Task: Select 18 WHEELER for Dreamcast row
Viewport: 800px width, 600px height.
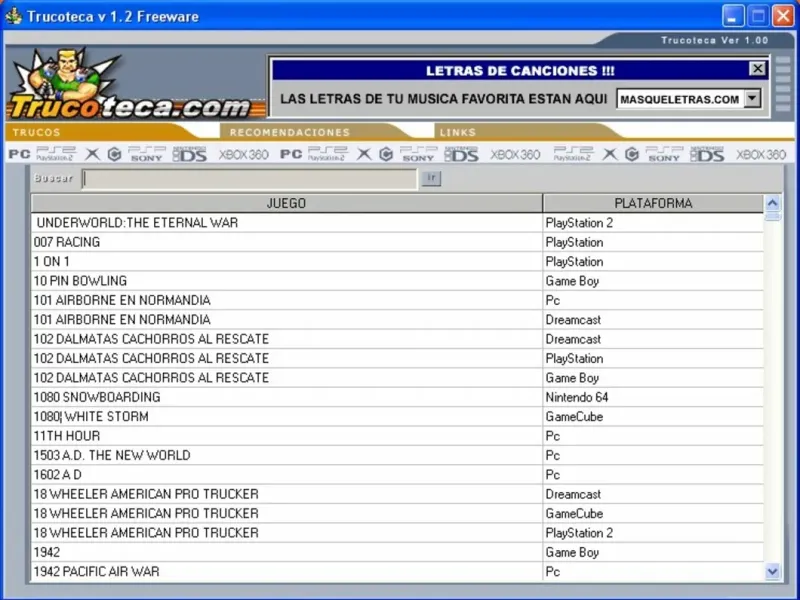Action: [x=397, y=494]
